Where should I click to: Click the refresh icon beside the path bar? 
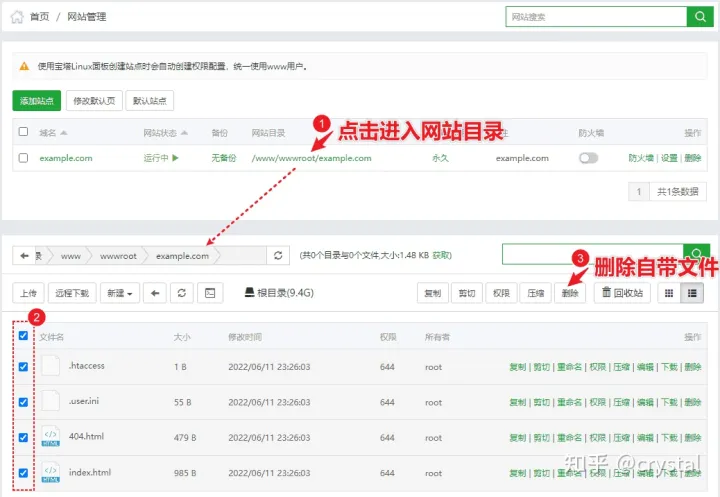click(x=278, y=255)
